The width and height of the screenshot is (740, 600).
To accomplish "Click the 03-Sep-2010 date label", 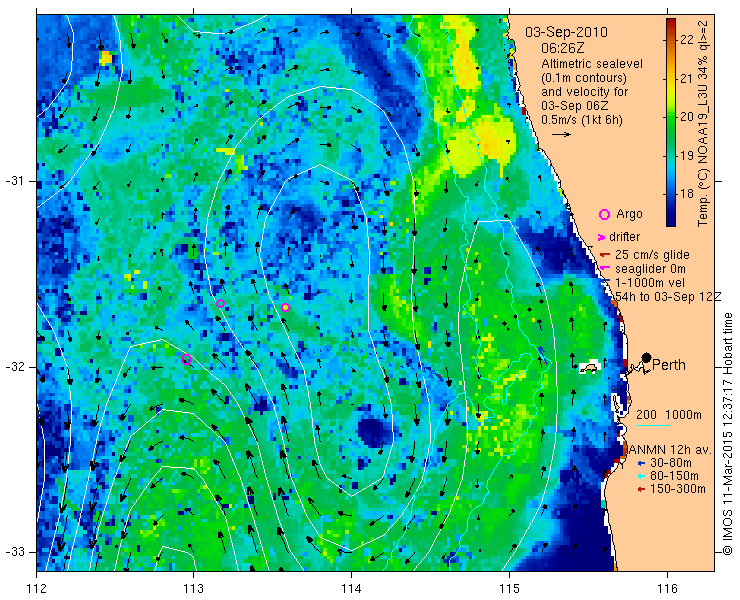I will (x=566, y=32).
